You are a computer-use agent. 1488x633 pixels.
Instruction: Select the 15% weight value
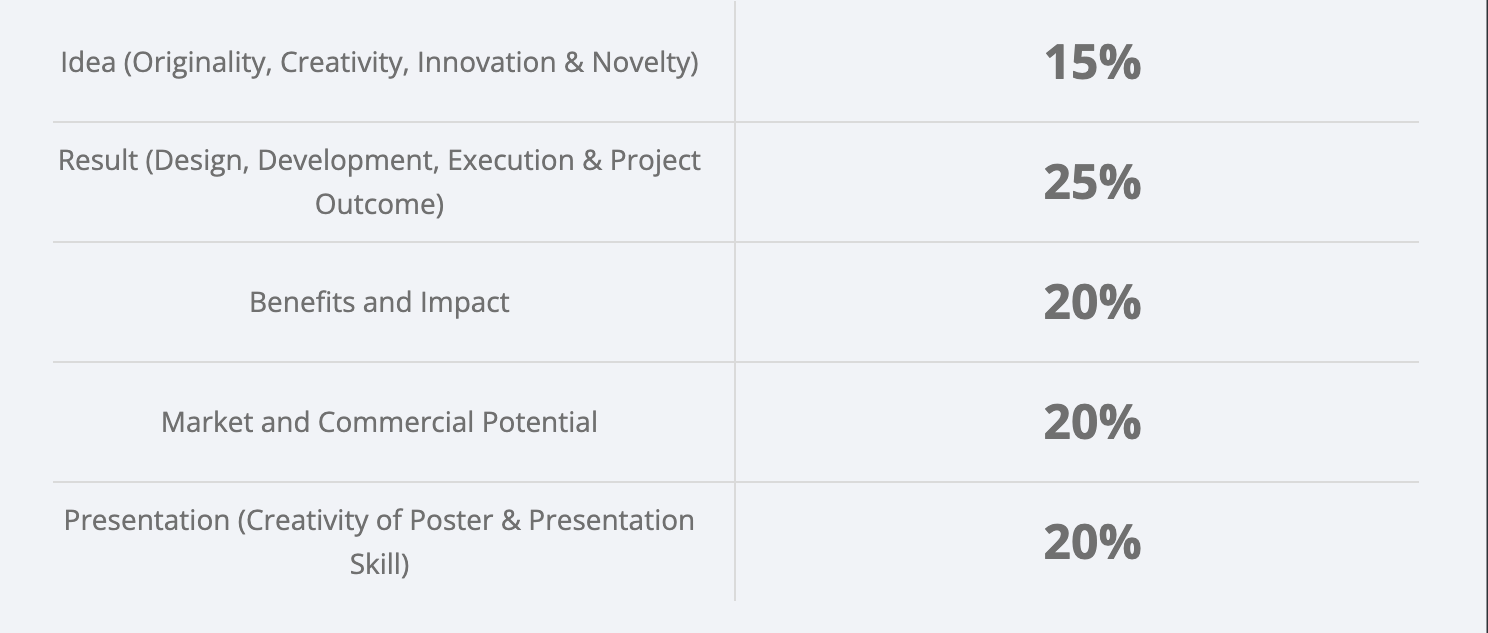coord(1092,62)
